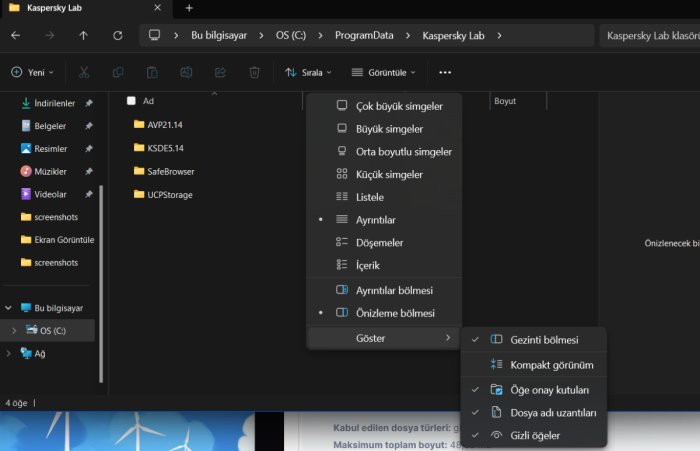Image resolution: width=700 pixels, height=451 pixels.
Task: Select Büyük simgeler view option
Action: 389,129
